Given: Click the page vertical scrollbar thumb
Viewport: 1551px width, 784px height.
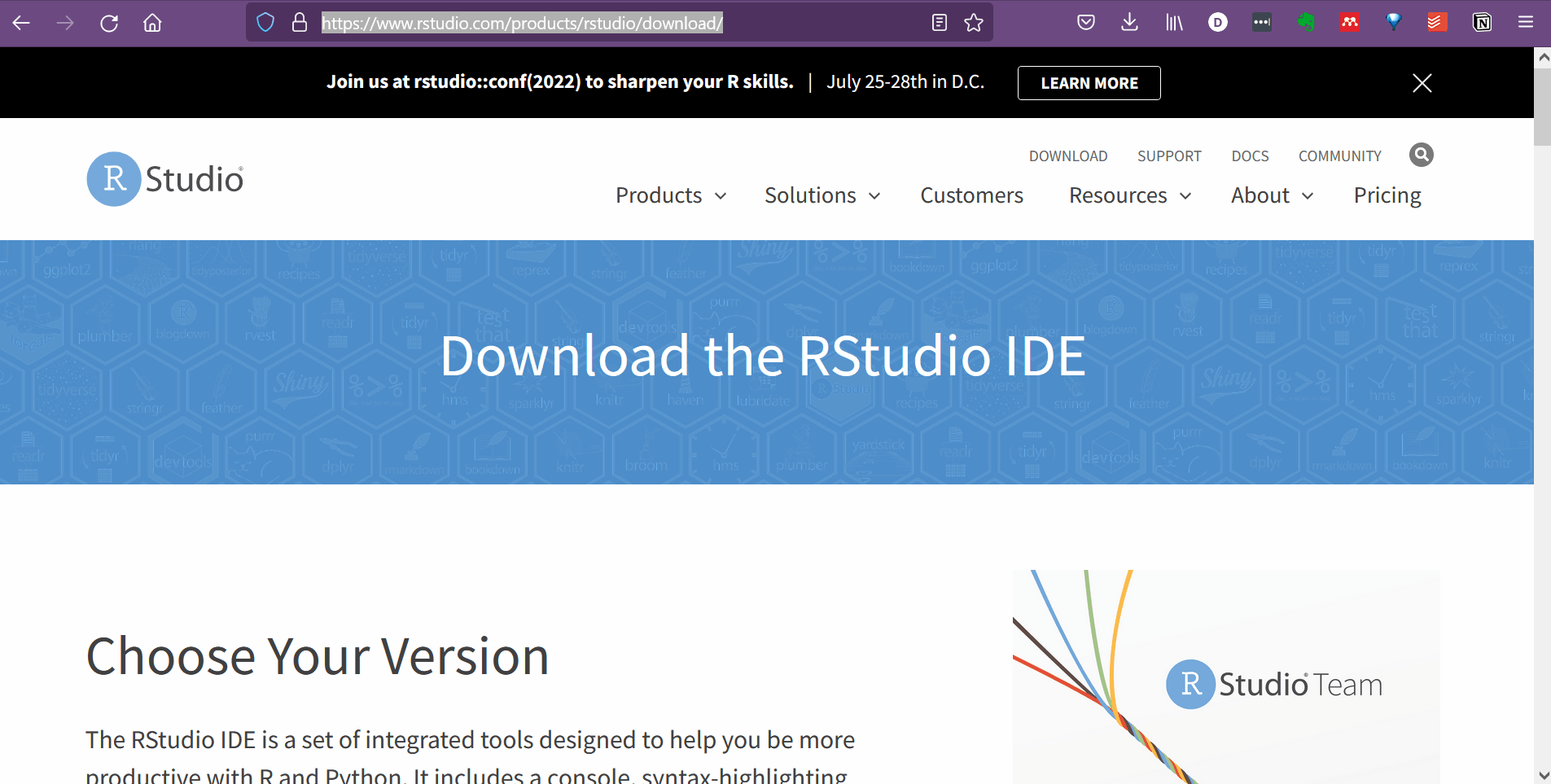Looking at the screenshot, I should click(1542, 107).
